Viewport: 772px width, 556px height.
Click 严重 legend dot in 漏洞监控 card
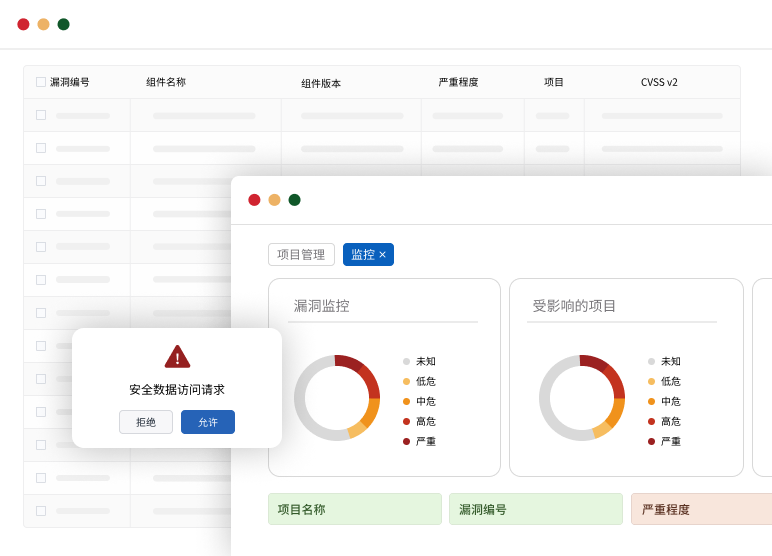point(406,441)
